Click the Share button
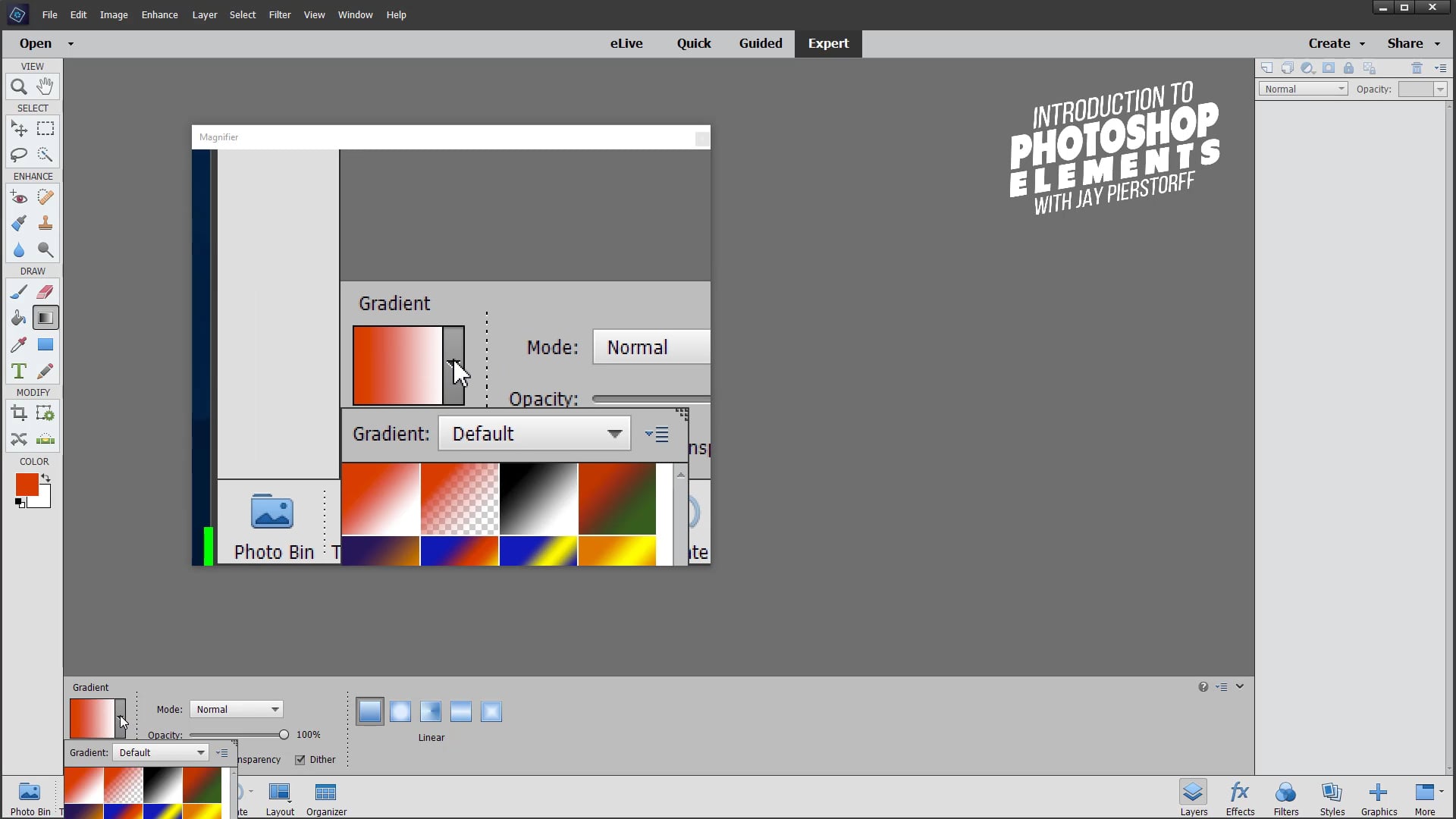1456x819 pixels. 1406,43
